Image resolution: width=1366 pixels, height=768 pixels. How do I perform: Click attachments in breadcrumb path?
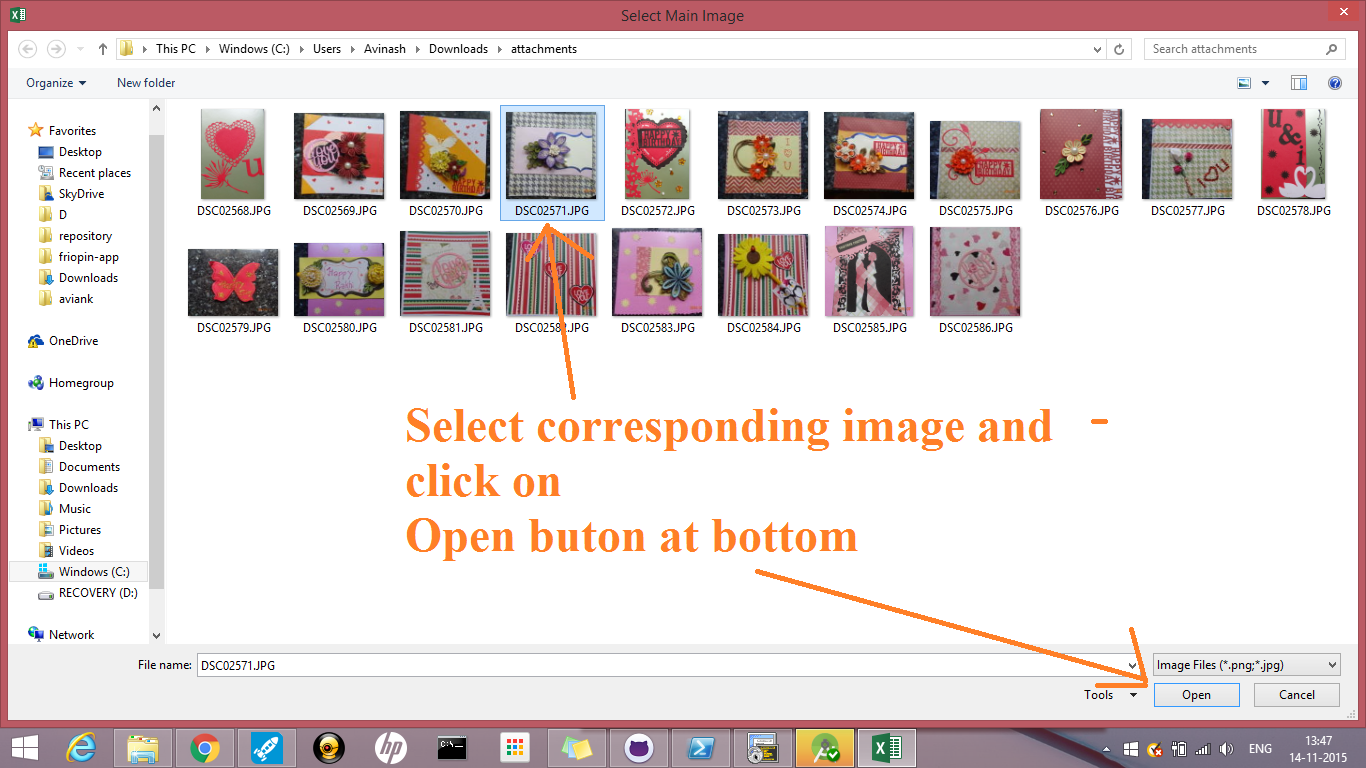click(x=544, y=49)
